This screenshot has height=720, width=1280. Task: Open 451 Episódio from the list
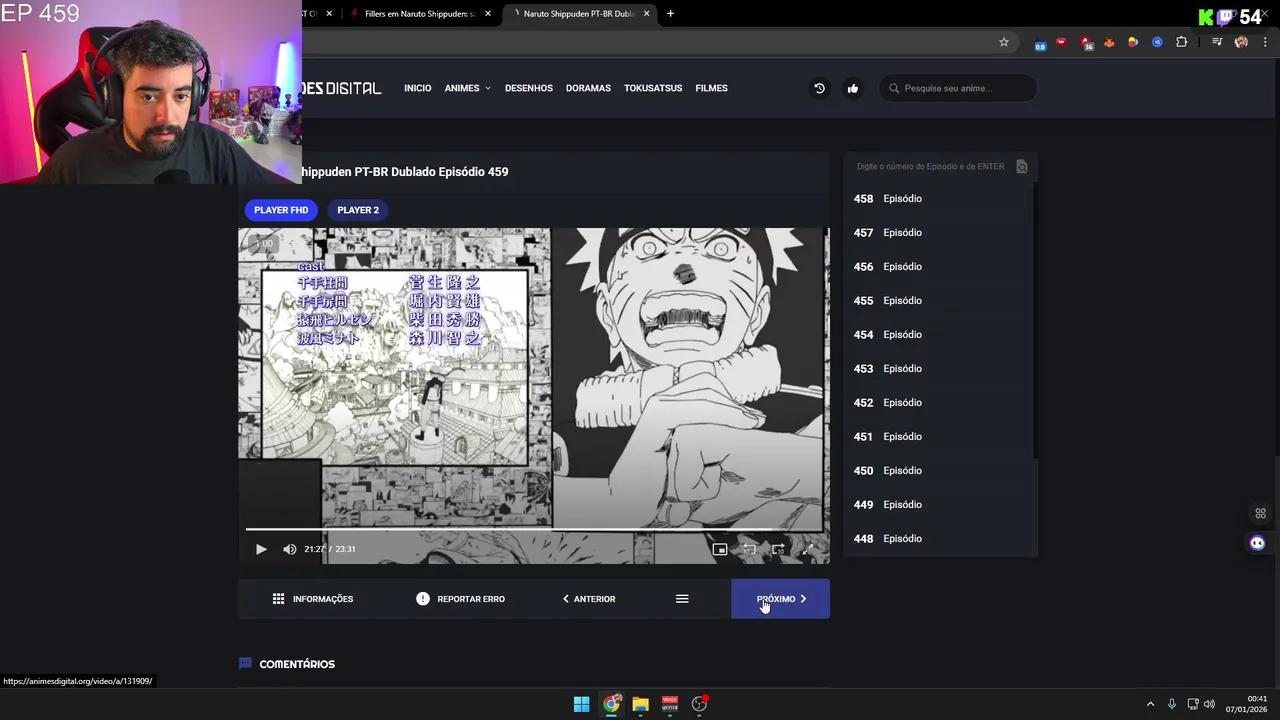coord(937,437)
